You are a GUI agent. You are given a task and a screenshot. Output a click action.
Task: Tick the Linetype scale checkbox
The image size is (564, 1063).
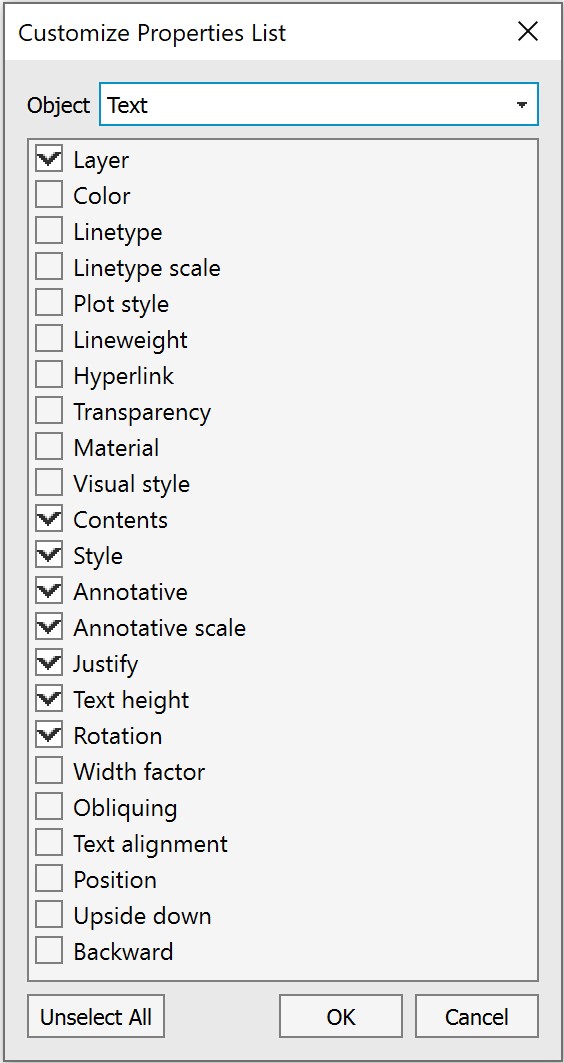click(x=49, y=268)
